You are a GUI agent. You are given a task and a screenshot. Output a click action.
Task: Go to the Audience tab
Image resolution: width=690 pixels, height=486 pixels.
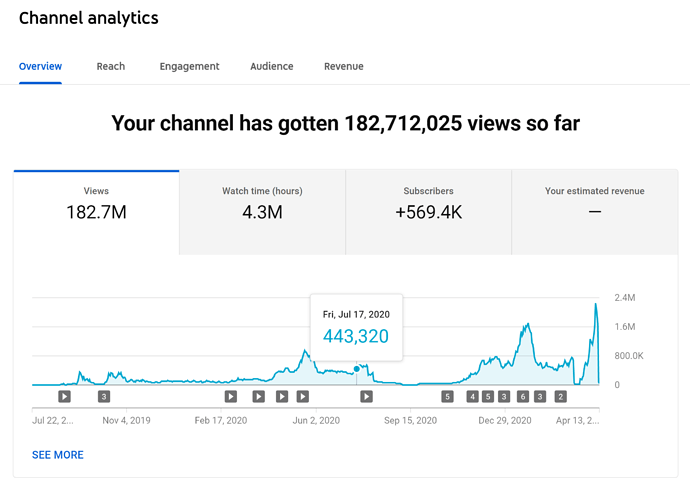pyautogui.click(x=271, y=67)
